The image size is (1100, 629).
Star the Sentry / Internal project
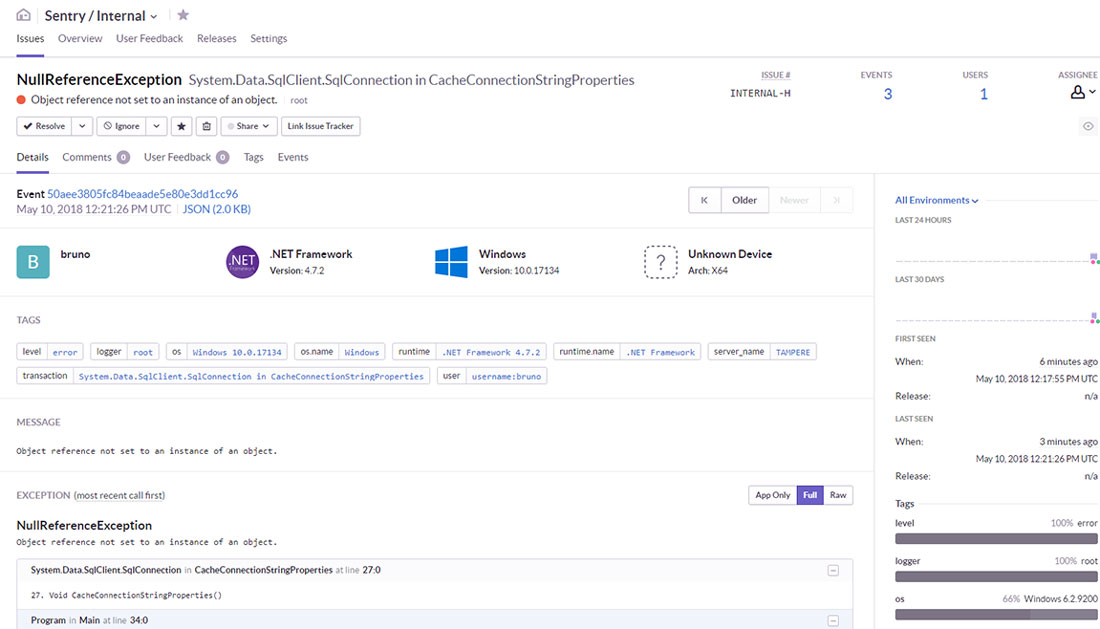point(183,15)
